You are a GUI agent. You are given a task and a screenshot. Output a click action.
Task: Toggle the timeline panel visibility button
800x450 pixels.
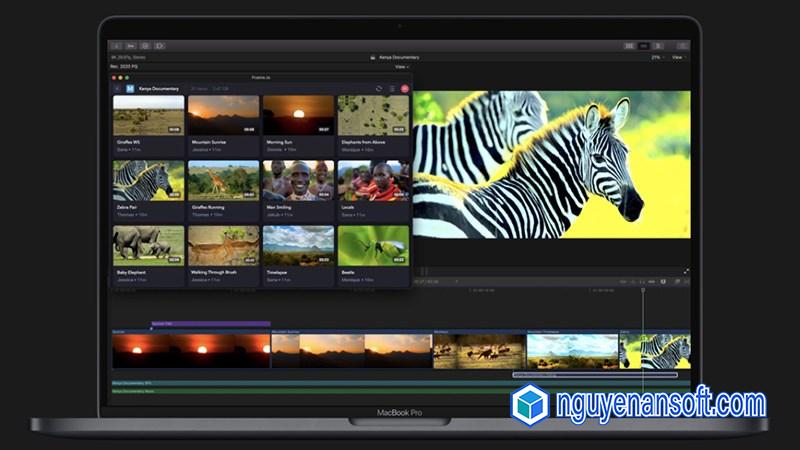point(644,46)
